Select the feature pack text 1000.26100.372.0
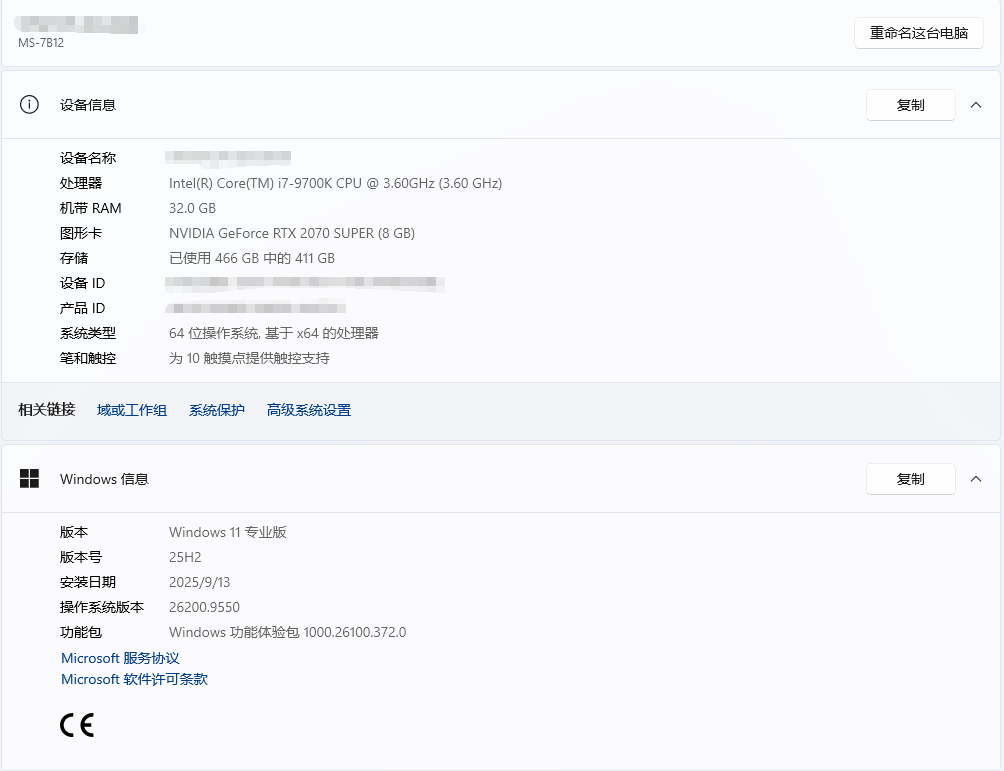Image resolution: width=1004 pixels, height=771 pixels. [355, 632]
